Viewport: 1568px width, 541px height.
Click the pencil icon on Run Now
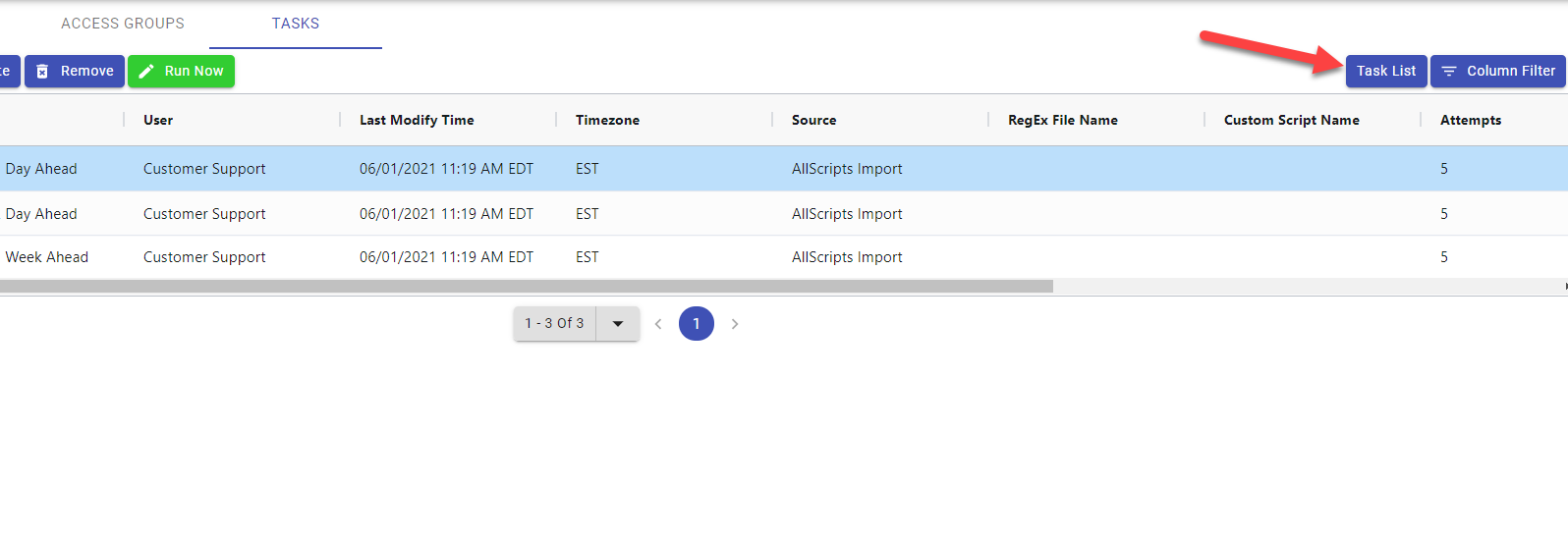click(146, 72)
